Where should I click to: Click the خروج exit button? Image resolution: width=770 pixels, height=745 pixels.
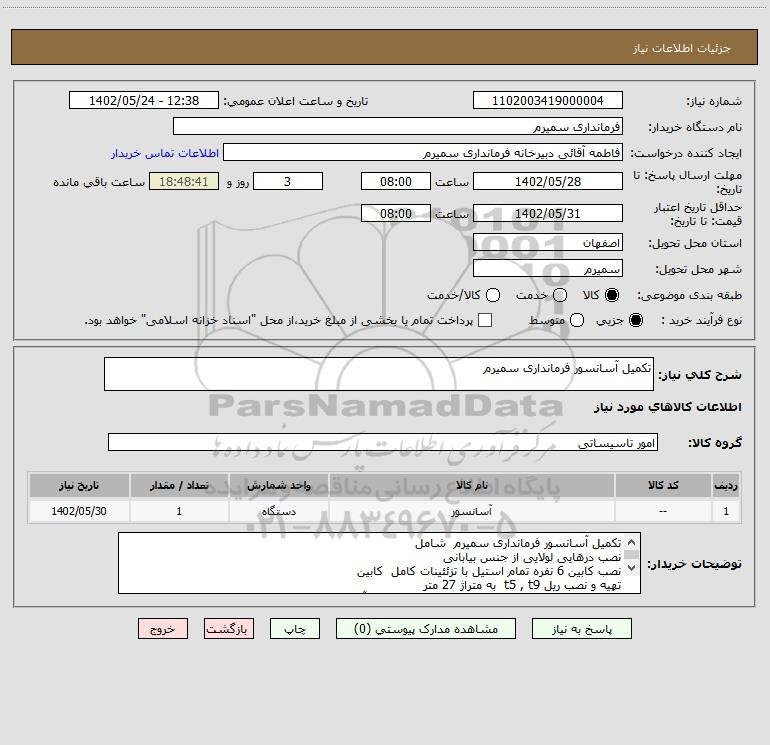click(163, 629)
